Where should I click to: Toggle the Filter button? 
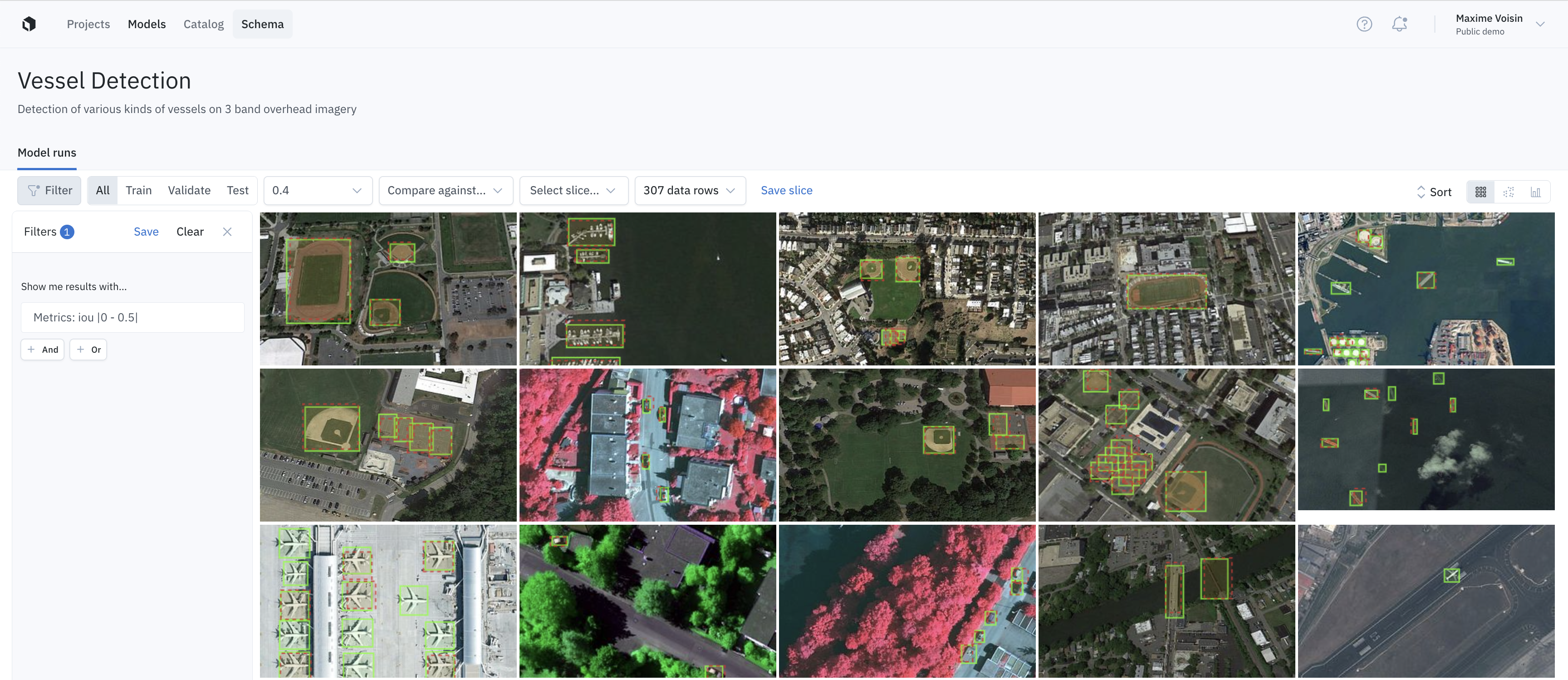coord(49,191)
